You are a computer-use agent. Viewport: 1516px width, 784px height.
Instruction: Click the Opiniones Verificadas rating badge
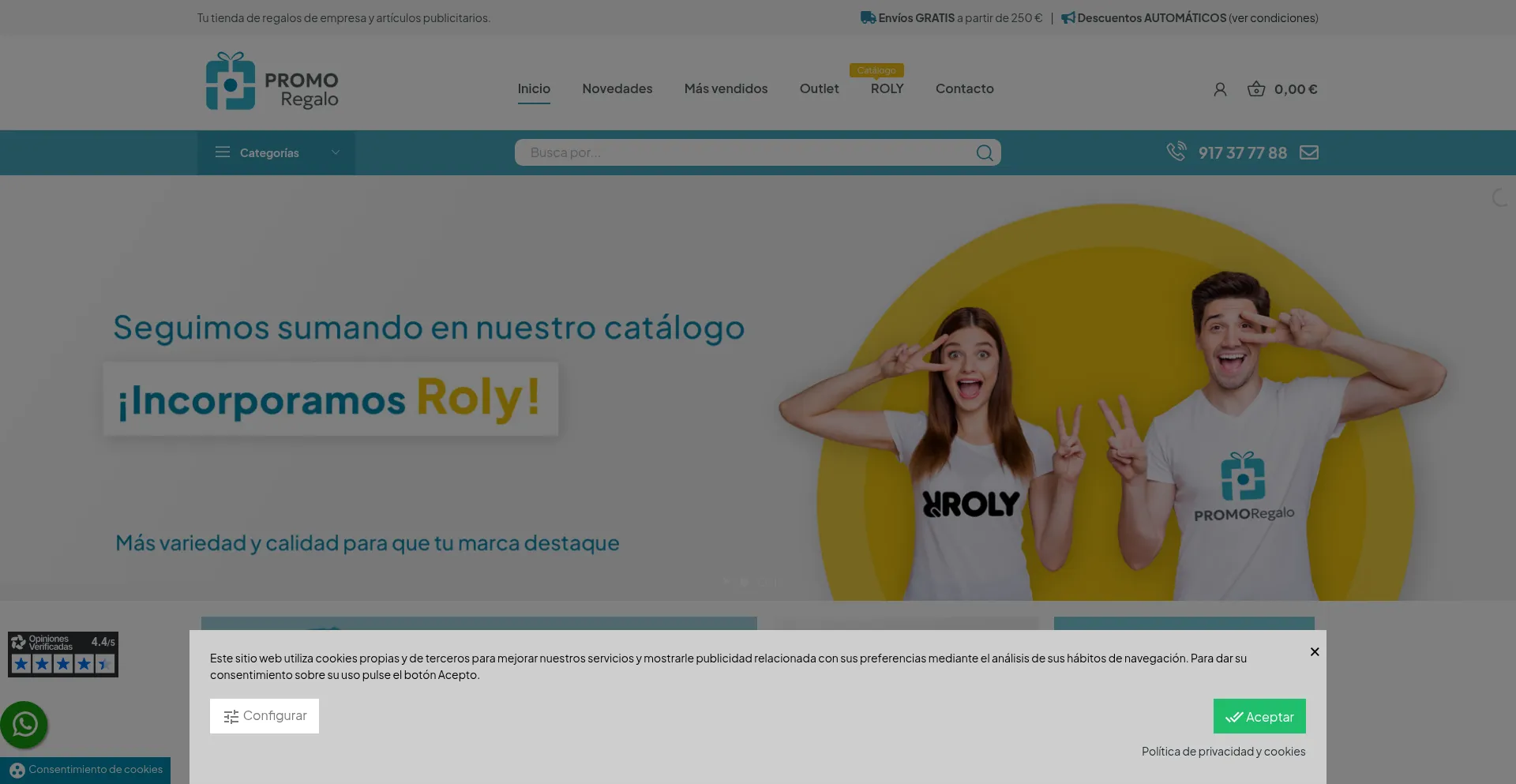pos(63,654)
